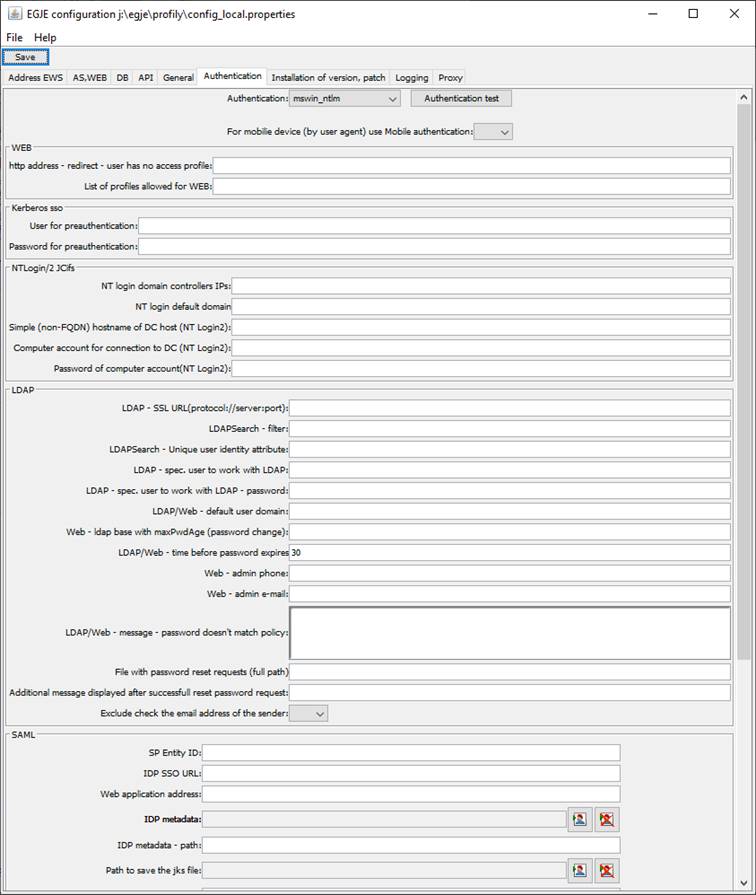Image resolution: width=756 pixels, height=895 pixels.
Task: Focus File with password reset requests field
Action: pyautogui.click(x=510, y=672)
